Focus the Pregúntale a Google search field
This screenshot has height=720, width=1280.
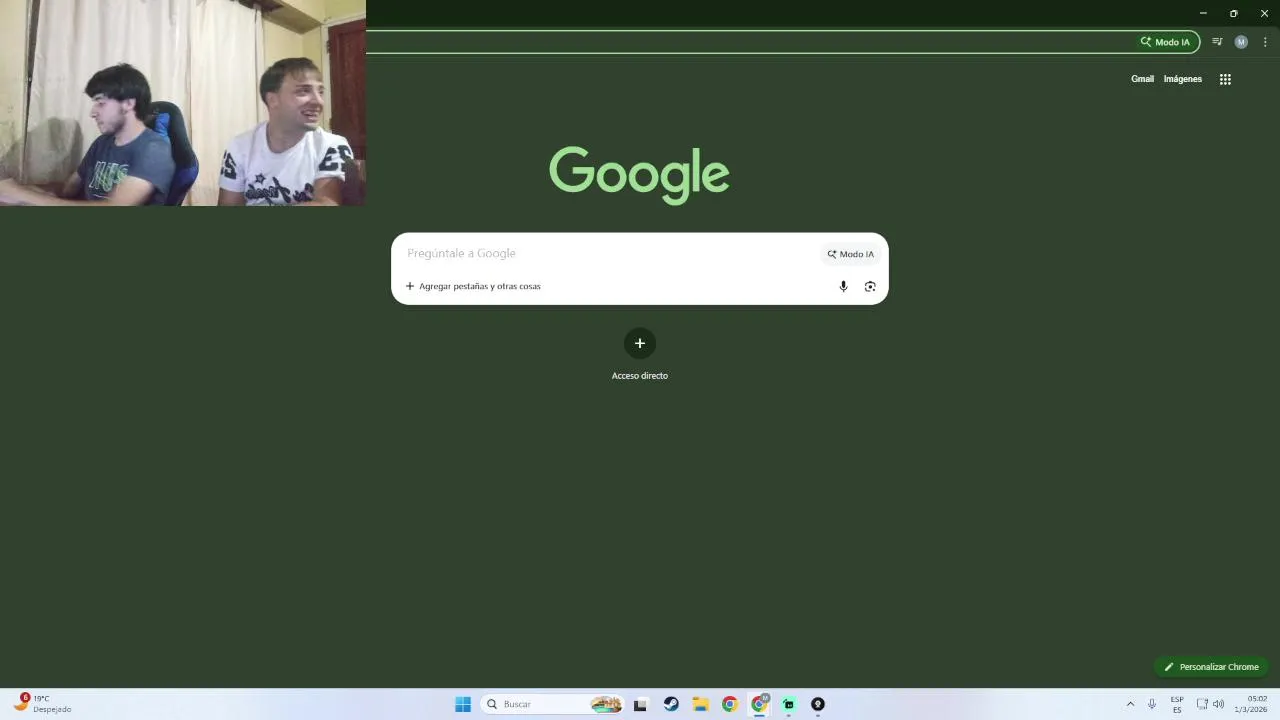coord(610,253)
